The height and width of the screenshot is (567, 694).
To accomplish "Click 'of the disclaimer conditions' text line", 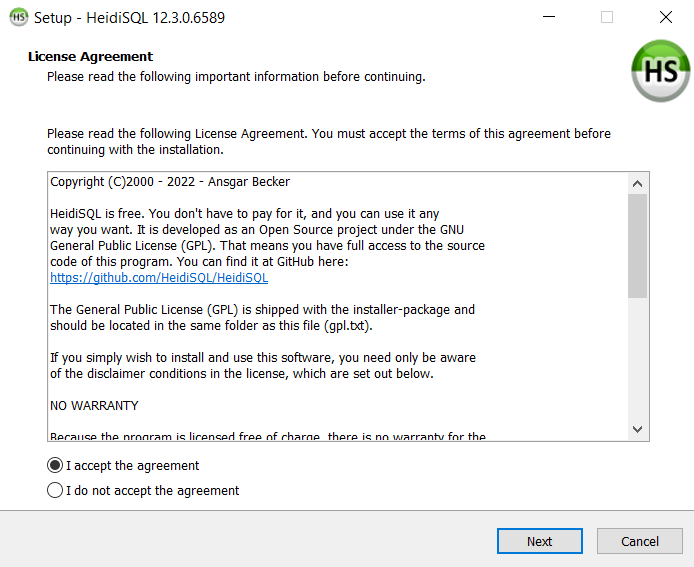I will tap(242, 374).
